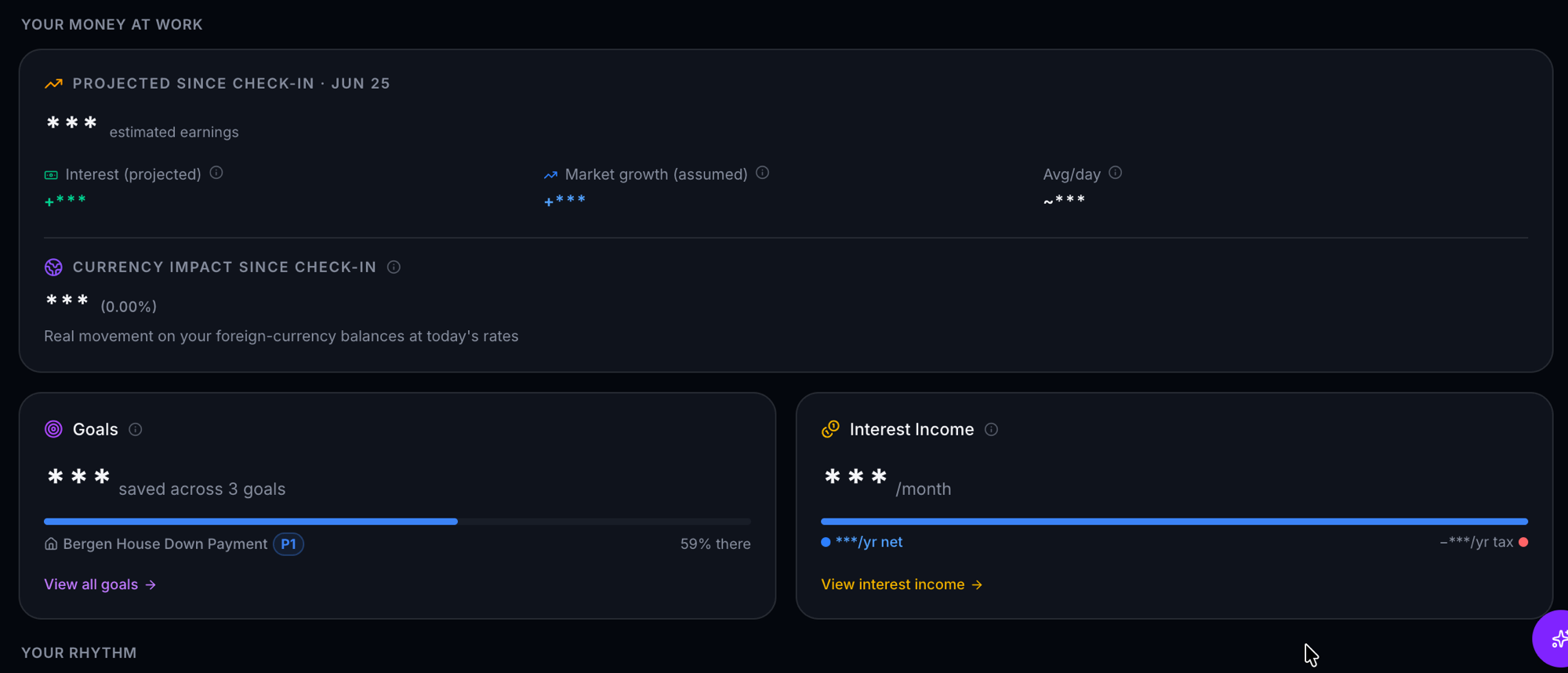The image size is (1568, 673).
Task: Click the Interest Income progress bar
Action: (x=1174, y=522)
